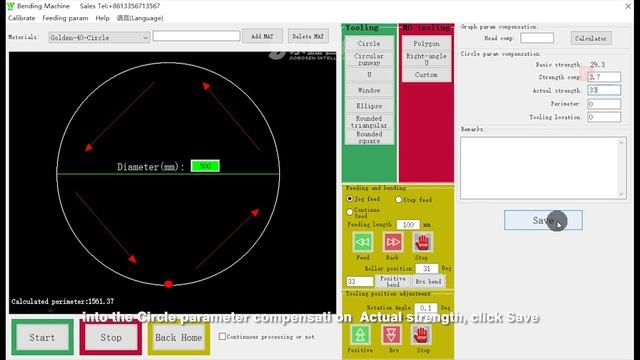This screenshot has width=640, height=360.
Task: Click the Save button
Action: (x=543, y=220)
